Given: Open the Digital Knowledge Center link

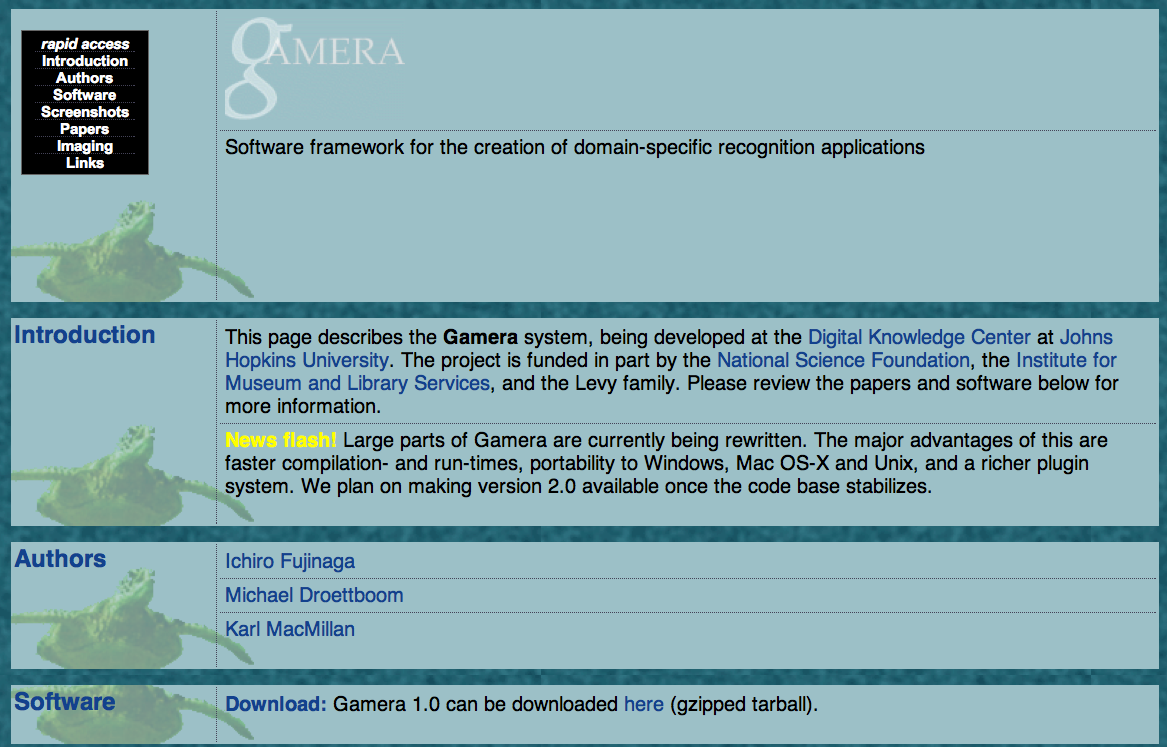Looking at the screenshot, I should pos(919,337).
